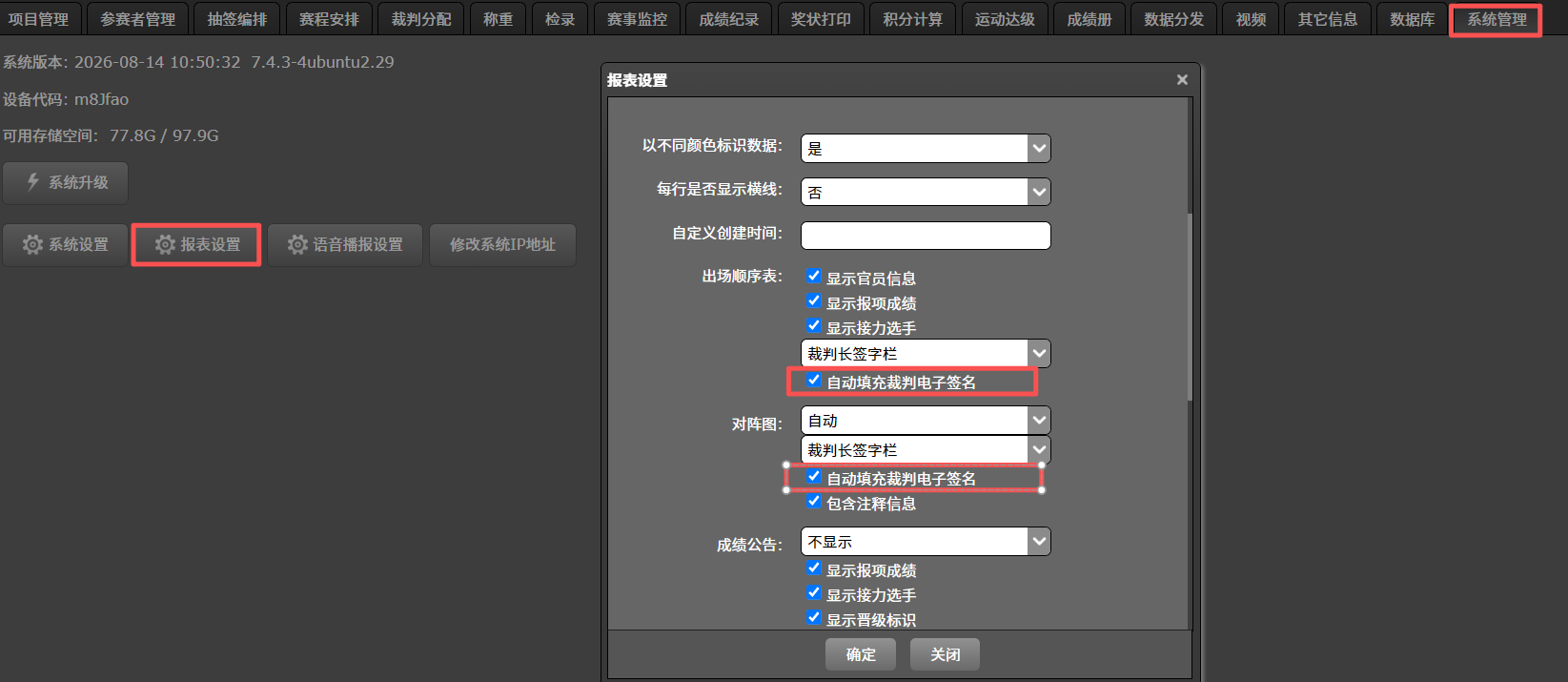
Task: Open the 检录 tab
Action: [x=560, y=19]
